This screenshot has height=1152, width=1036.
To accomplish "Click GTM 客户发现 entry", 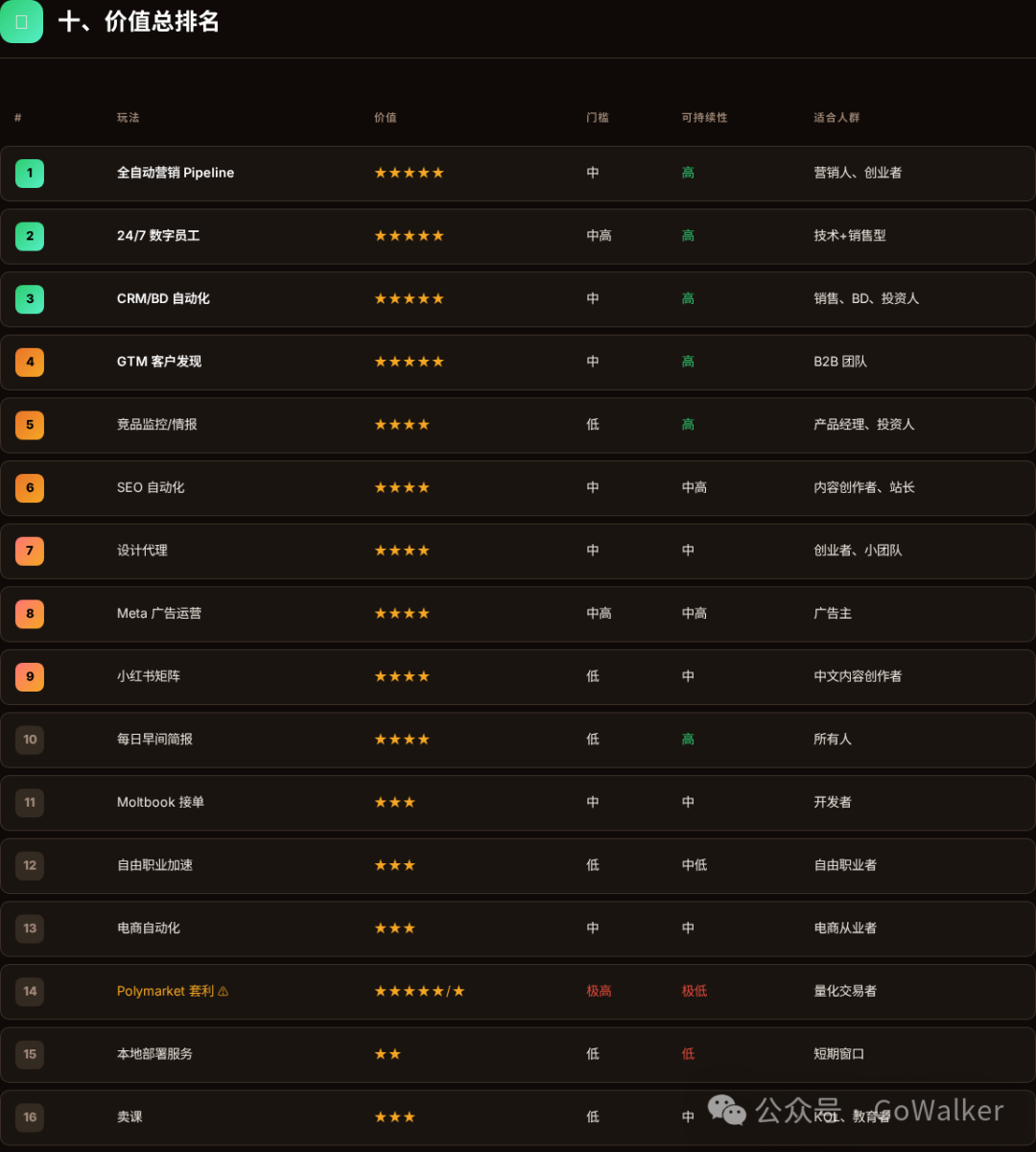I will point(159,362).
